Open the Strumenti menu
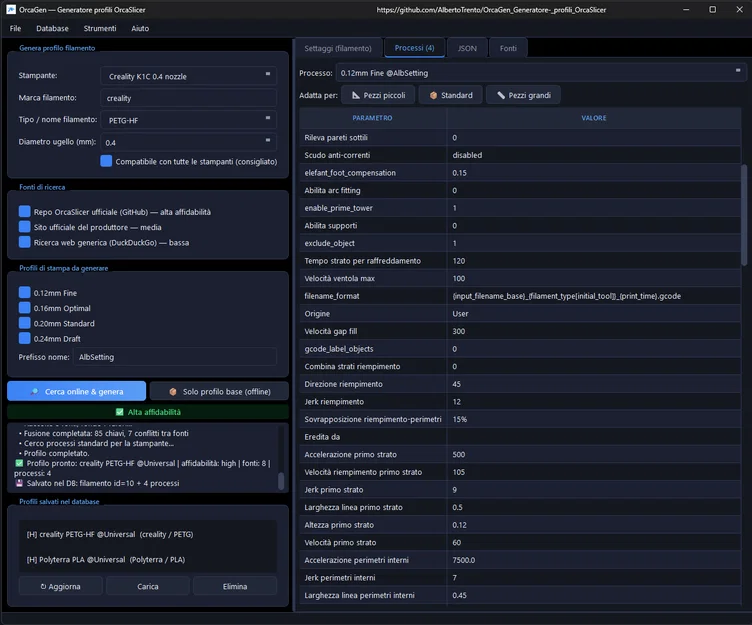Screen dimensions: 752x625 pyautogui.click(x=100, y=28)
